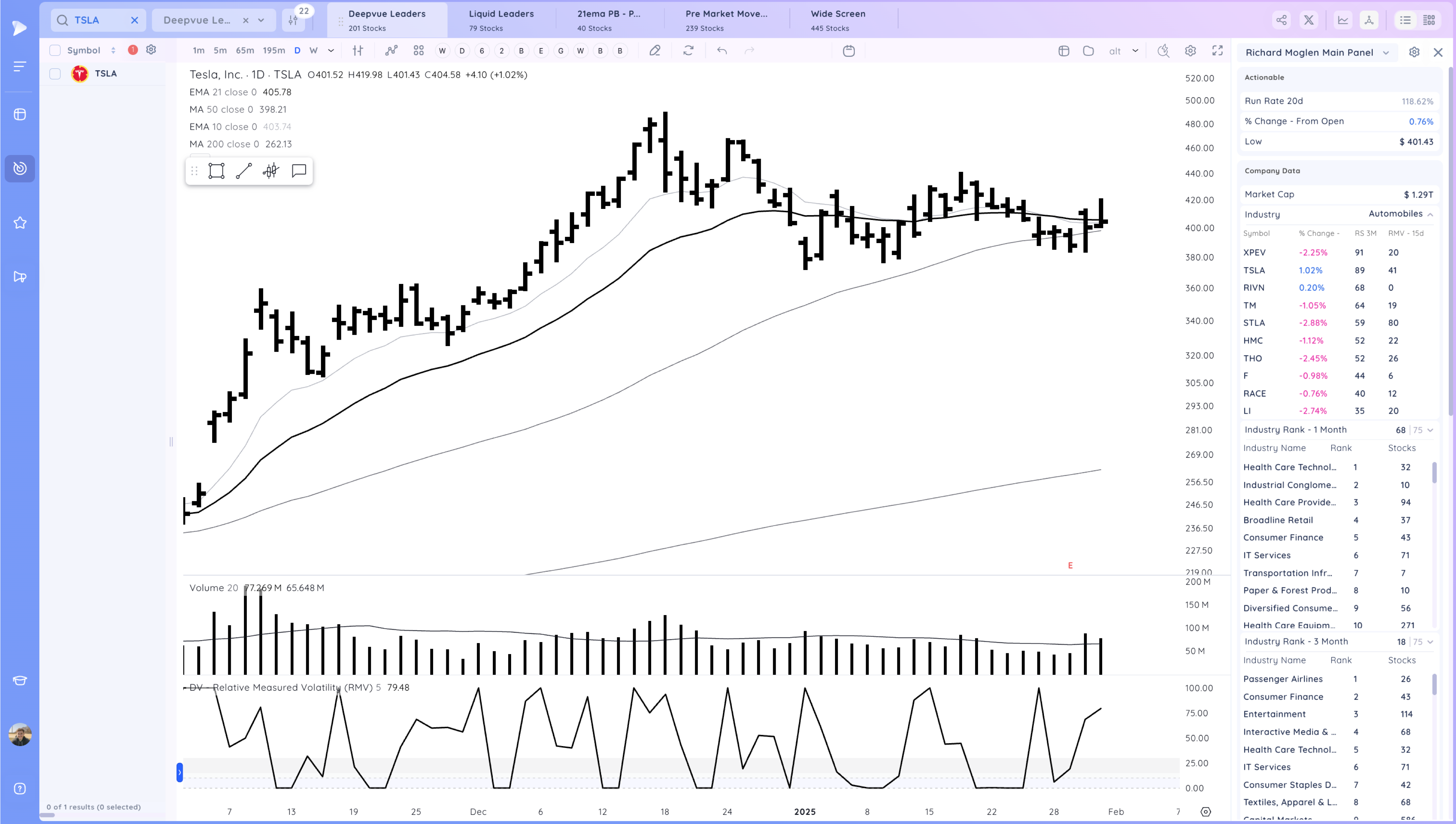Enter fullscreen chart mode
Screen dimensions: 1456x824
pos(1217,51)
